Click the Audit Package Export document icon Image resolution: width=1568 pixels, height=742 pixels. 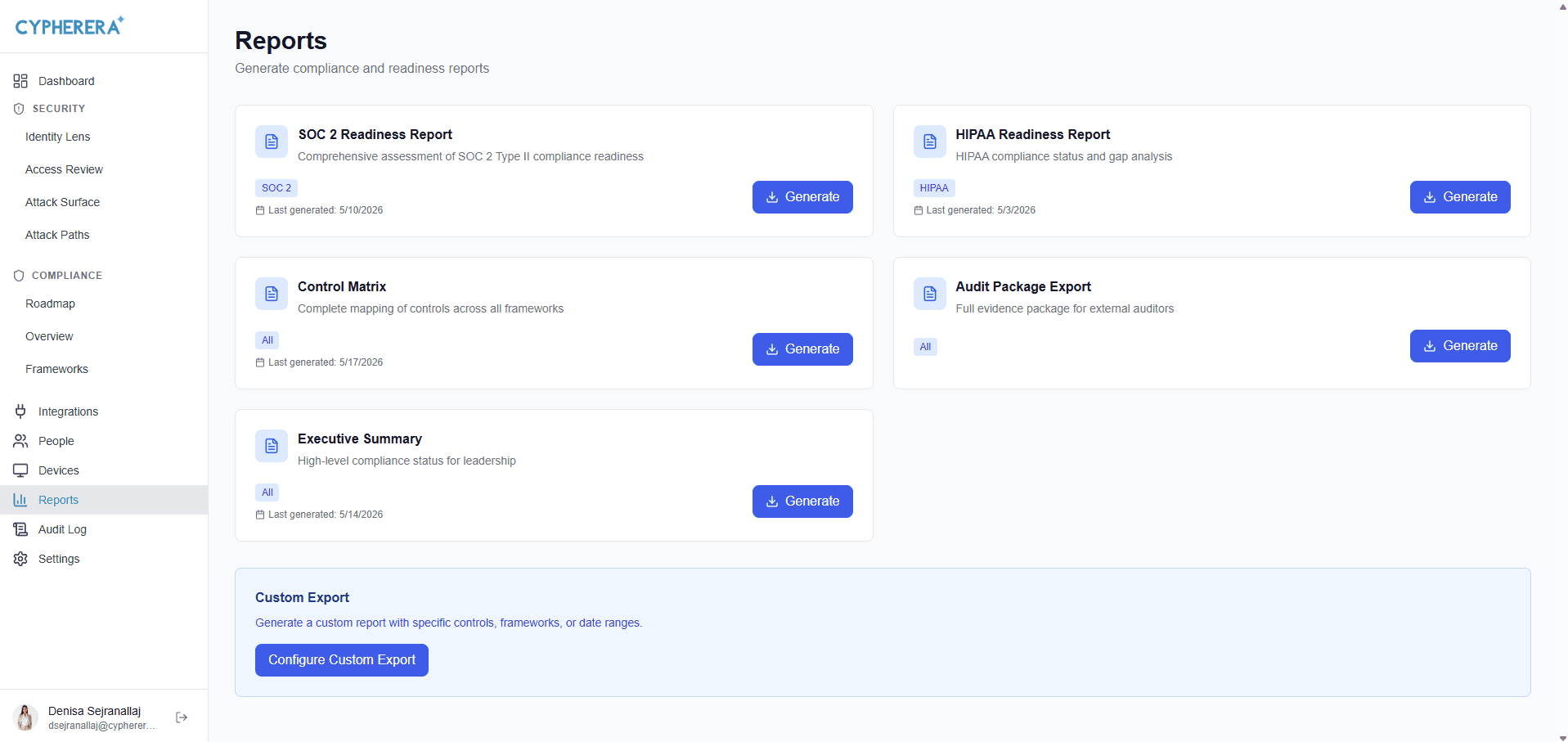click(x=930, y=294)
